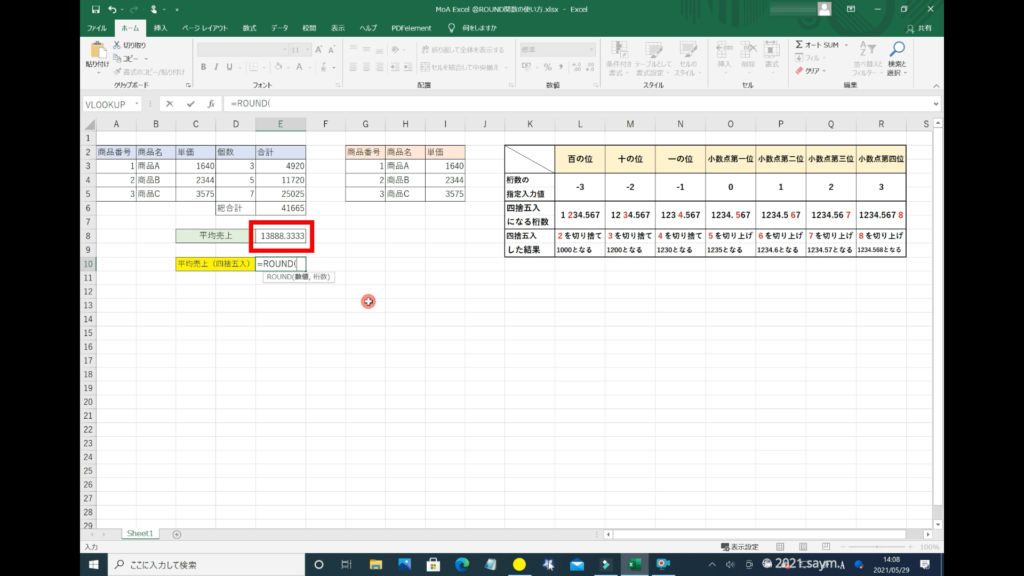Open the 挿入 ribbon tab
The width and height of the screenshot is (1024, 576).
click(160, 28)
